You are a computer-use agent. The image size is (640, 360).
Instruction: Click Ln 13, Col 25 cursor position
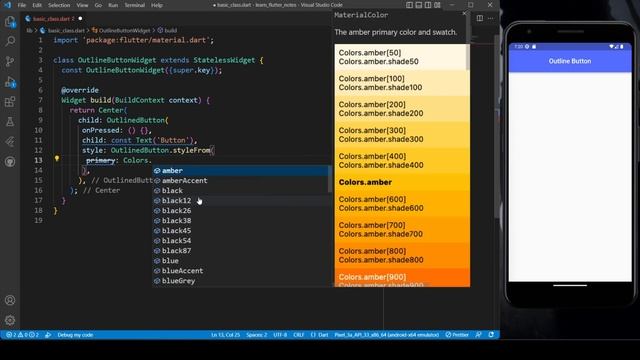(x=225, y=335)
